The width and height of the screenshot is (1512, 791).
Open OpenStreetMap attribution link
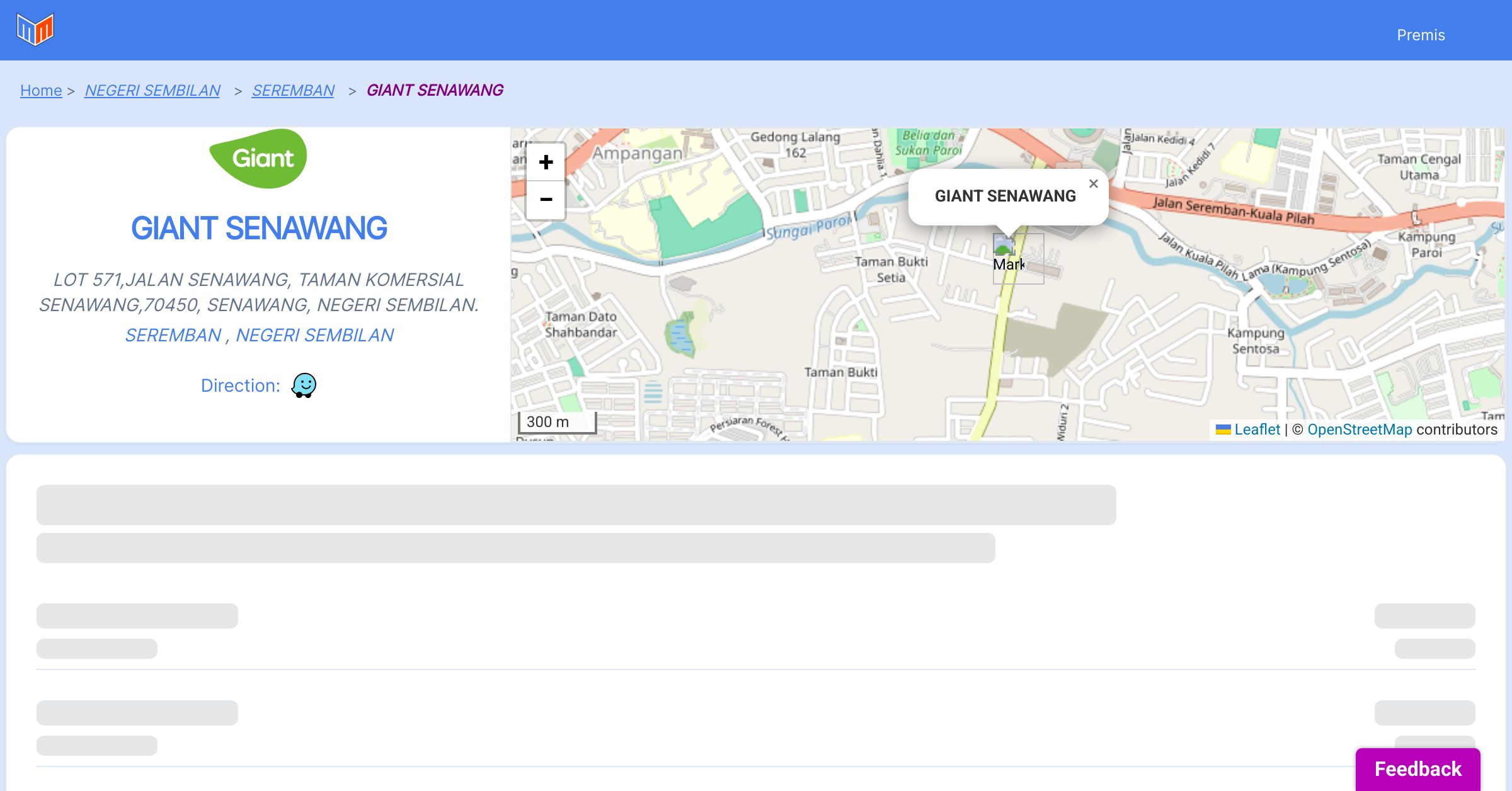tap(1360, 430)
